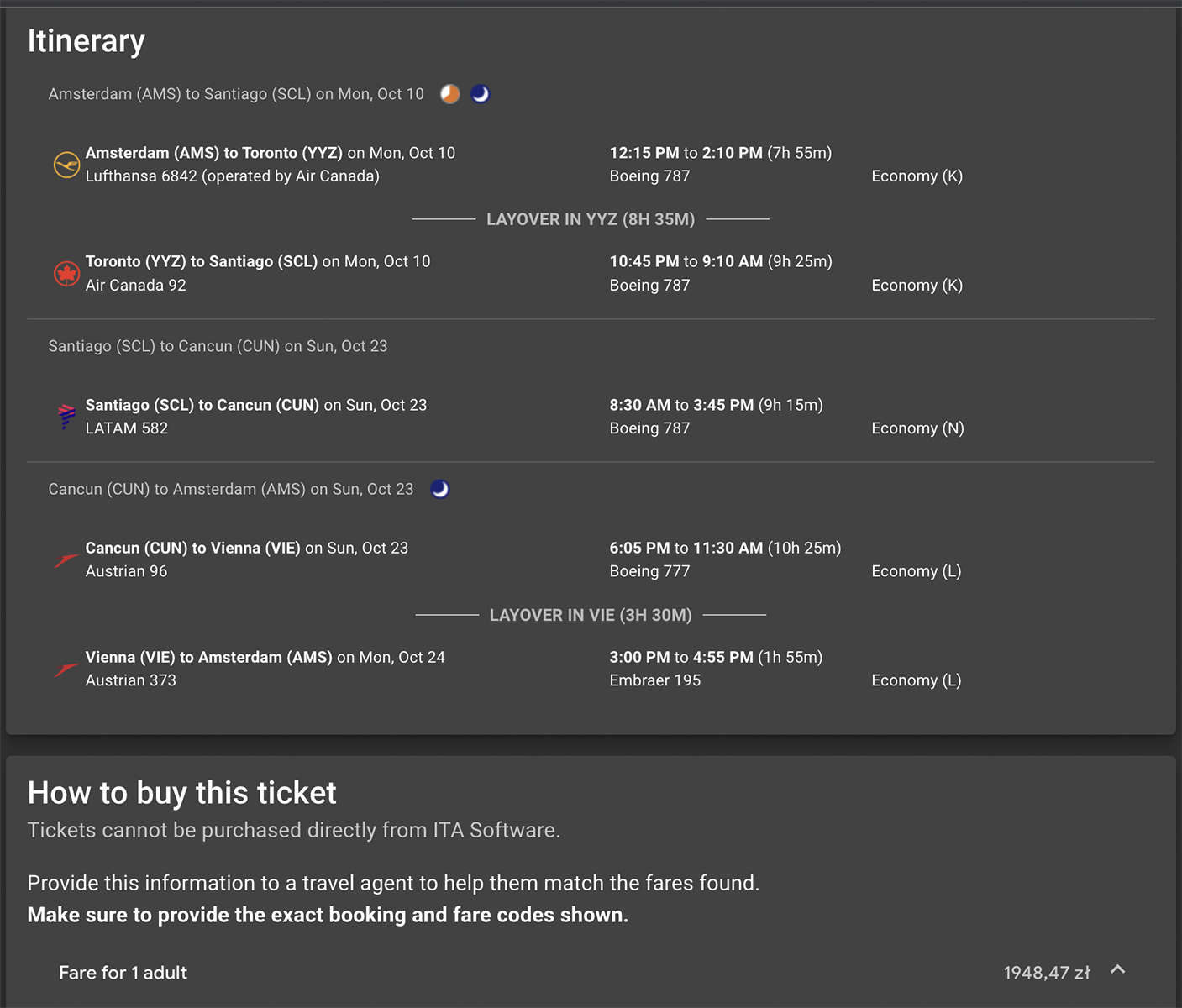Click the LAYOVER IN YYZ (8H 35M) label
The width and height of the screenshot is (1182, 1008).
[591, 219]
